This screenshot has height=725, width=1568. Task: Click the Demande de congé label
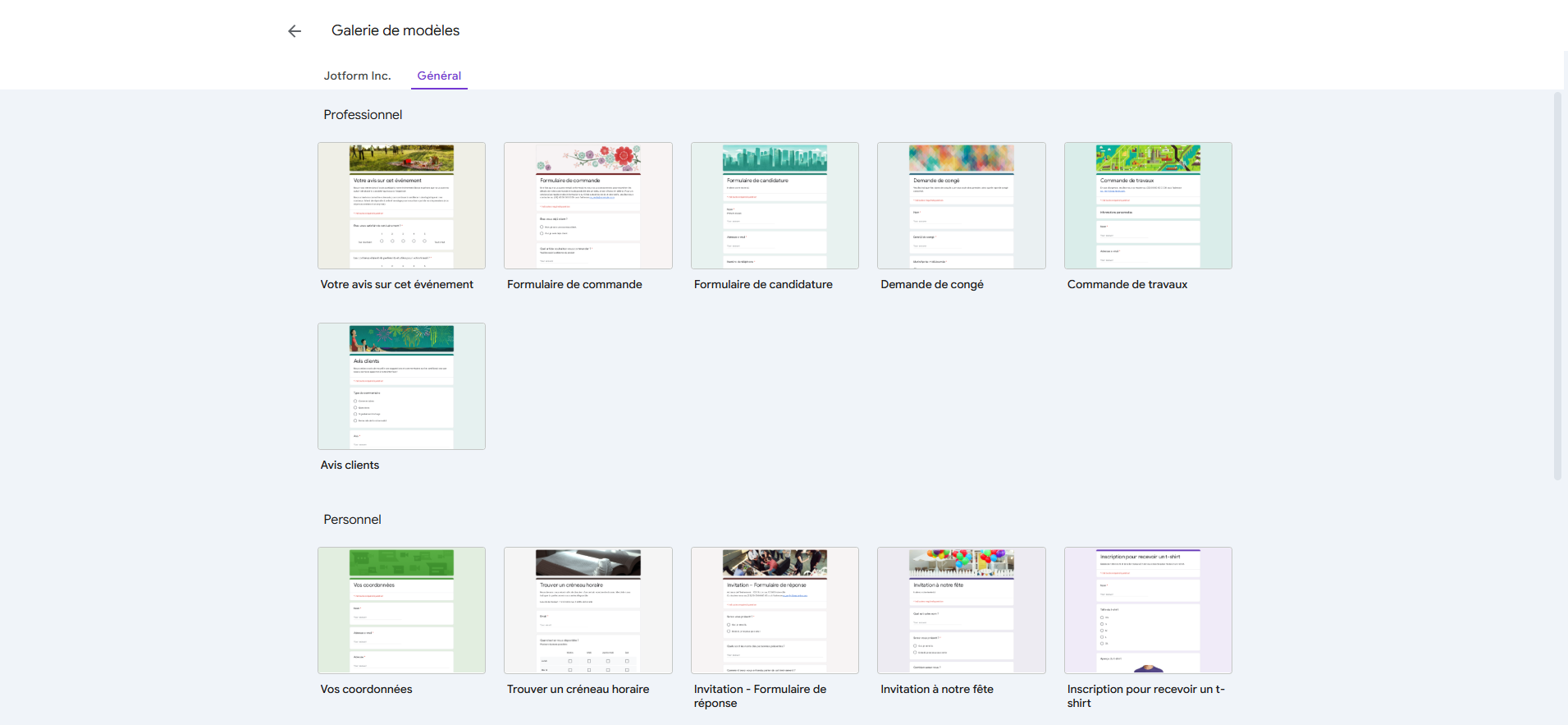[x=932, y=284]
